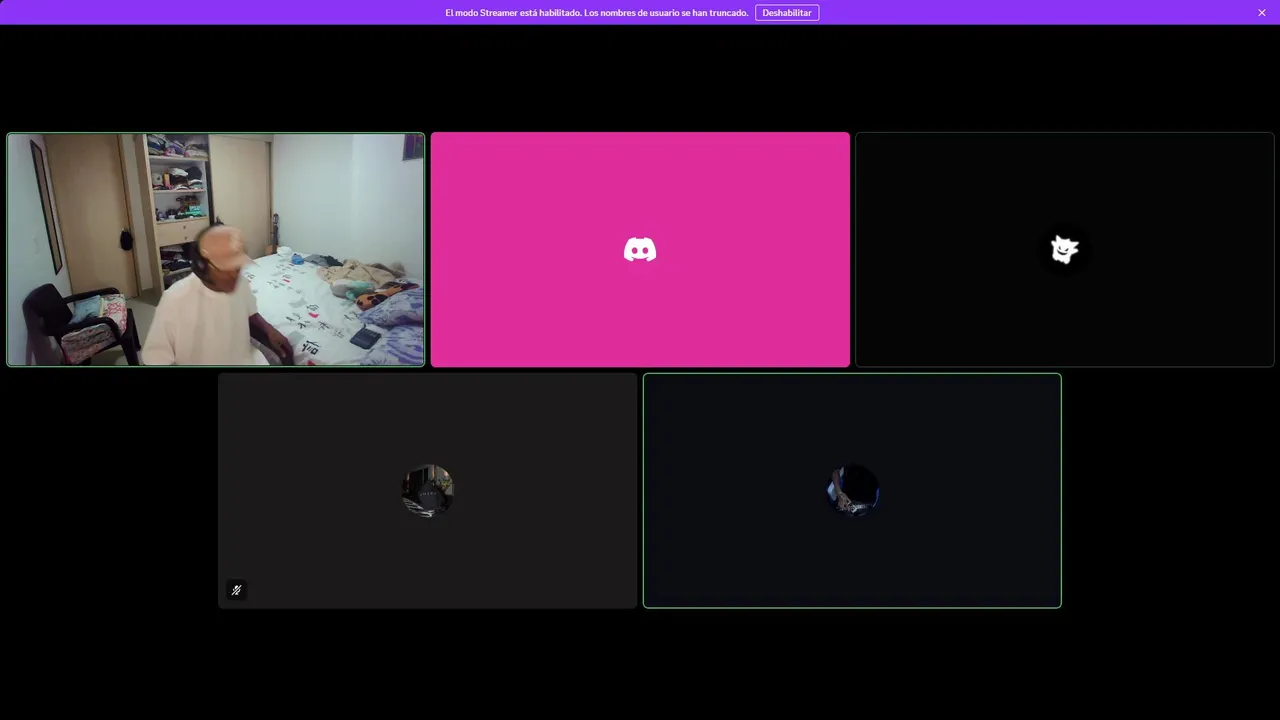Dismiss the Streamer mode banner with X
1280x720 pixels.
(1262, 12)
